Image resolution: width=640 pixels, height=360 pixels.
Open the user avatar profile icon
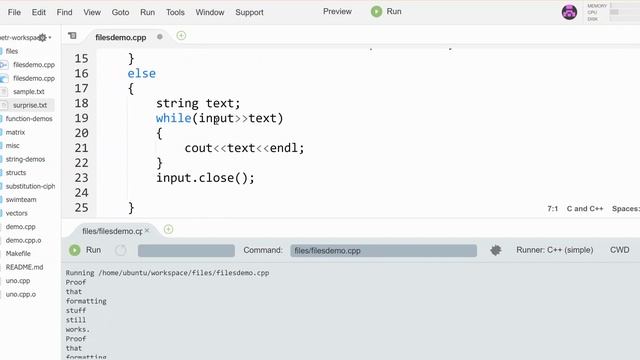[x=569, y=12]
